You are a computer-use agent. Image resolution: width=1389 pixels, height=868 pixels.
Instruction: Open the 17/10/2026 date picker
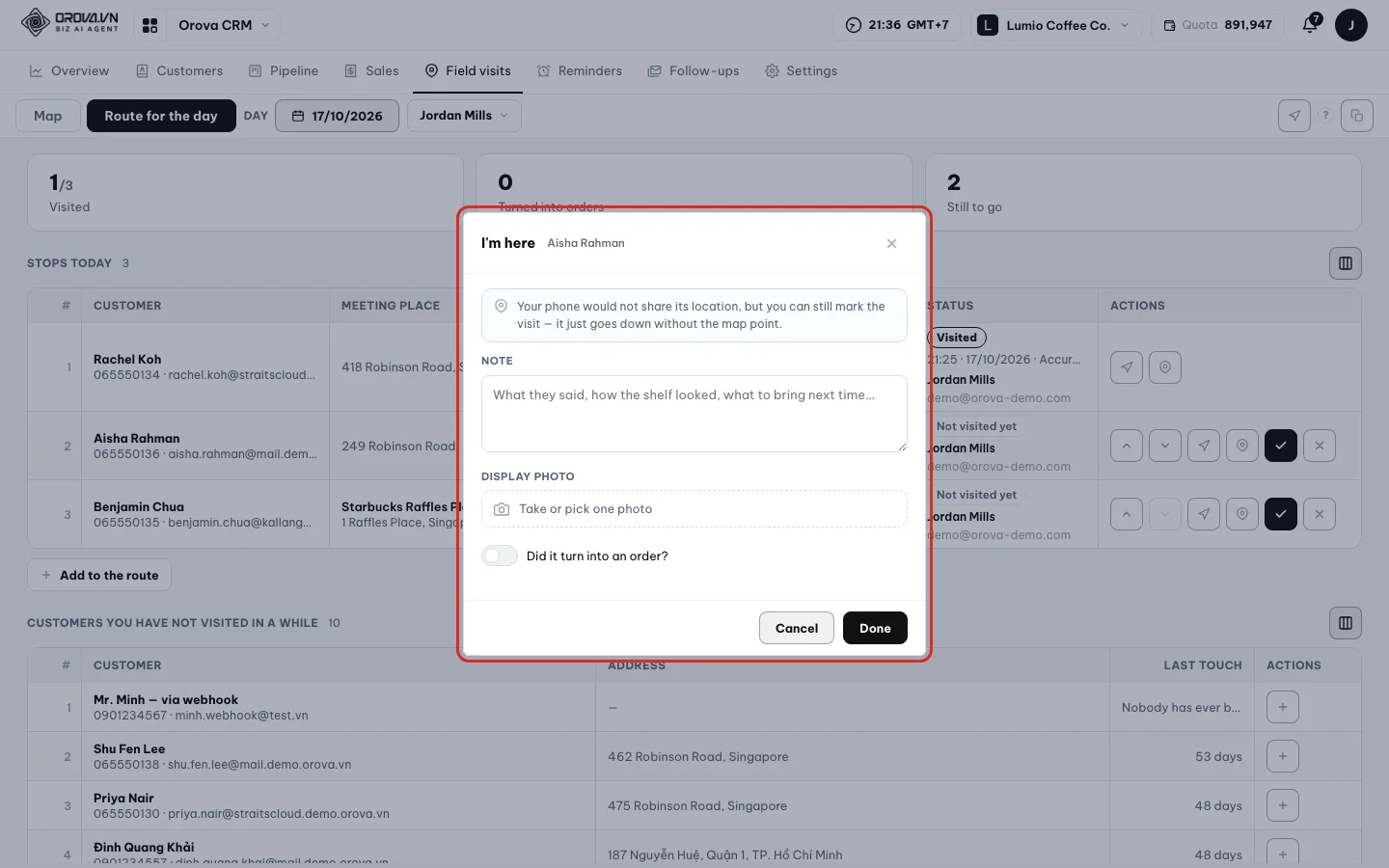point(337,116)
